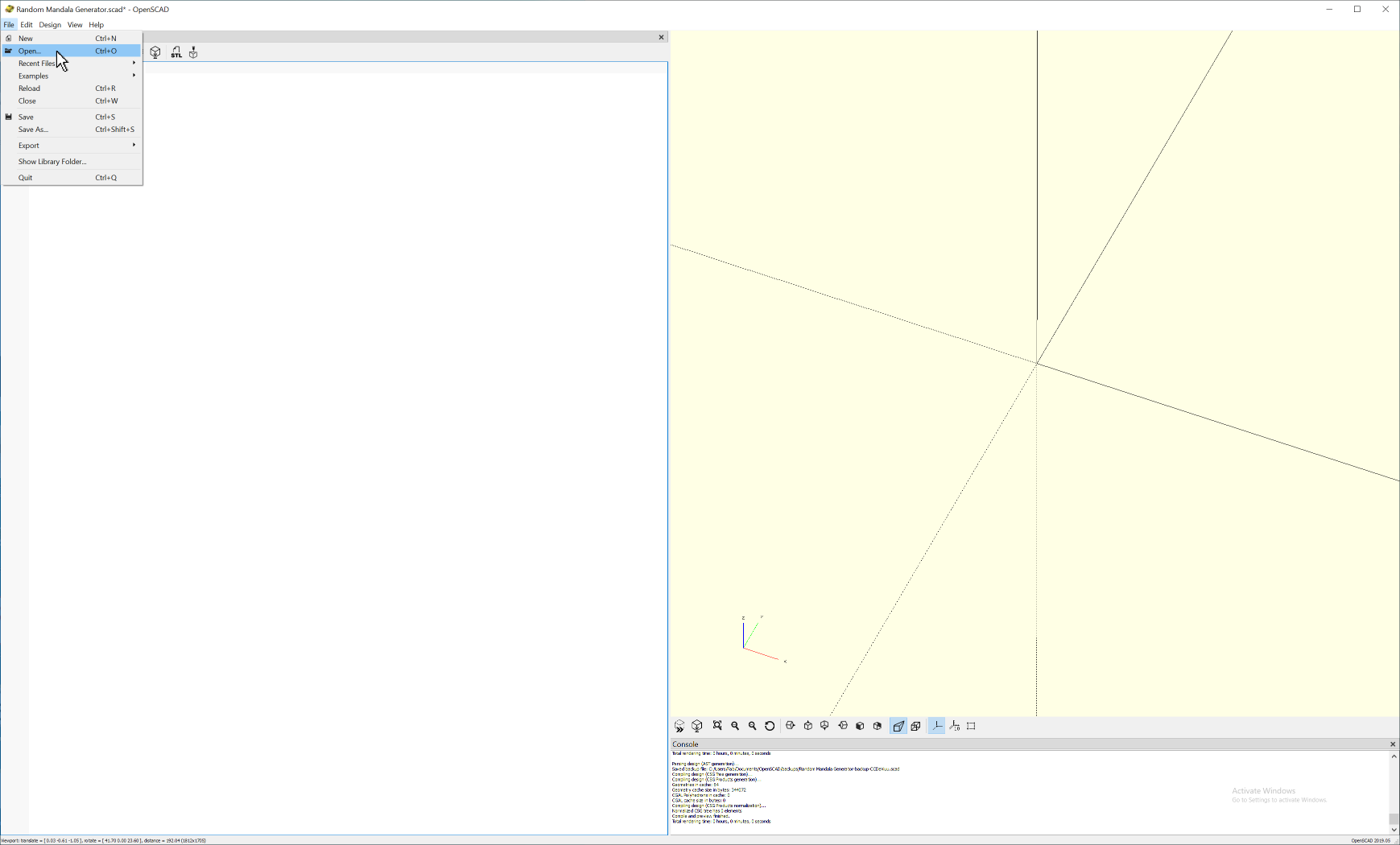Maximize the OpenSCAD window
1400x845 pixels.
(x=1357, y=10)
